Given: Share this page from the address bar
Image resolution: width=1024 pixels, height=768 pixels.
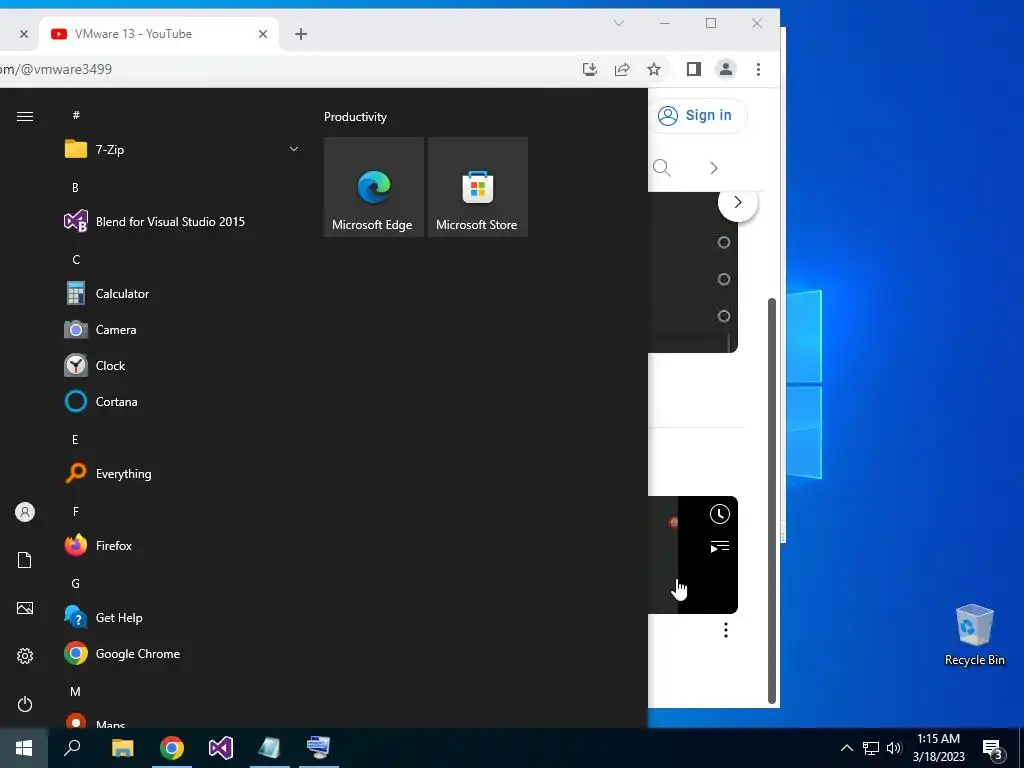Looking at the screenshot, I should (x=622, y=69).
